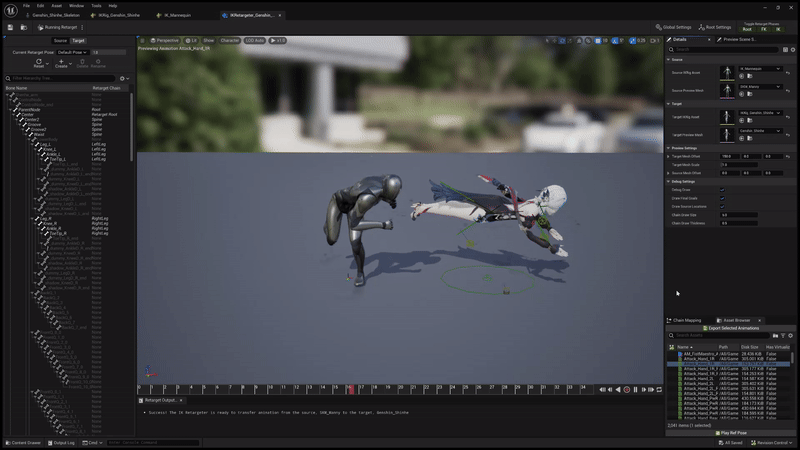
Task: Open the Asset menu
Action: pyautogui.click(x=57, y=6)
